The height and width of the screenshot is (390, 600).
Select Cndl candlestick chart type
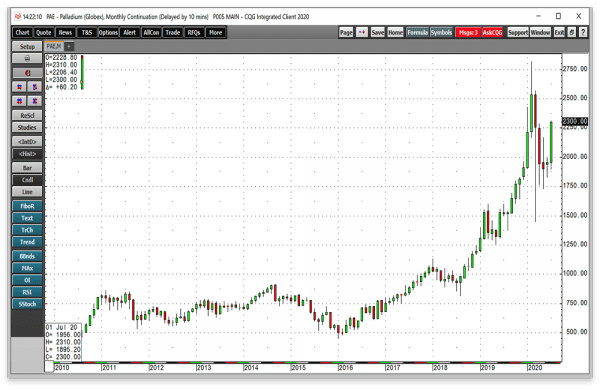coord(27,180)
